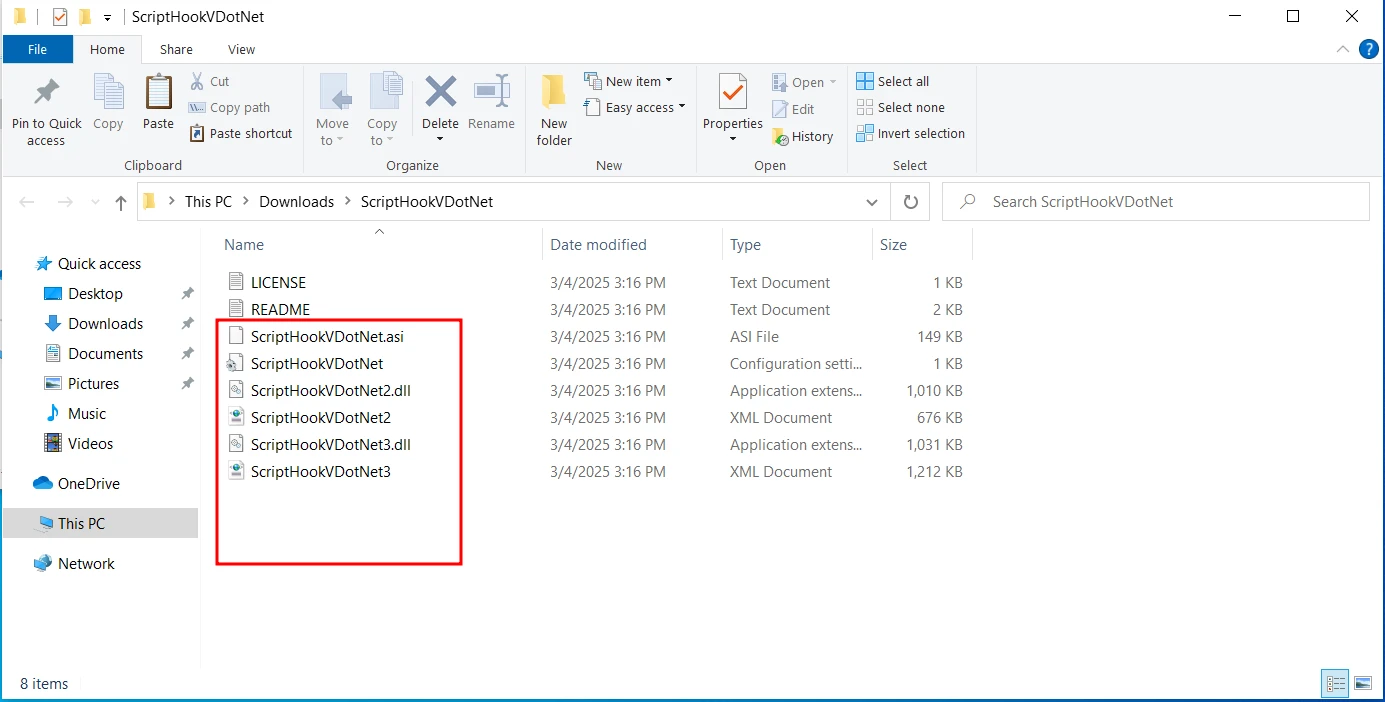Switch to Large icons view icon
This screenshot has width=1385, height=702.
click(1363, 684)
